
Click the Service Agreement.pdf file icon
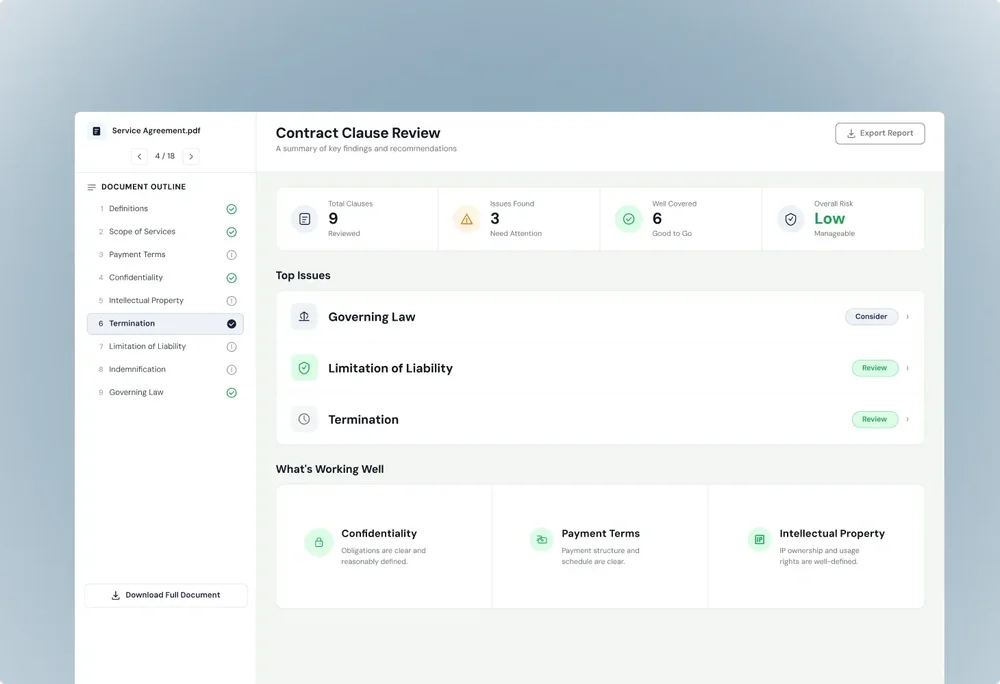(96, 131)
